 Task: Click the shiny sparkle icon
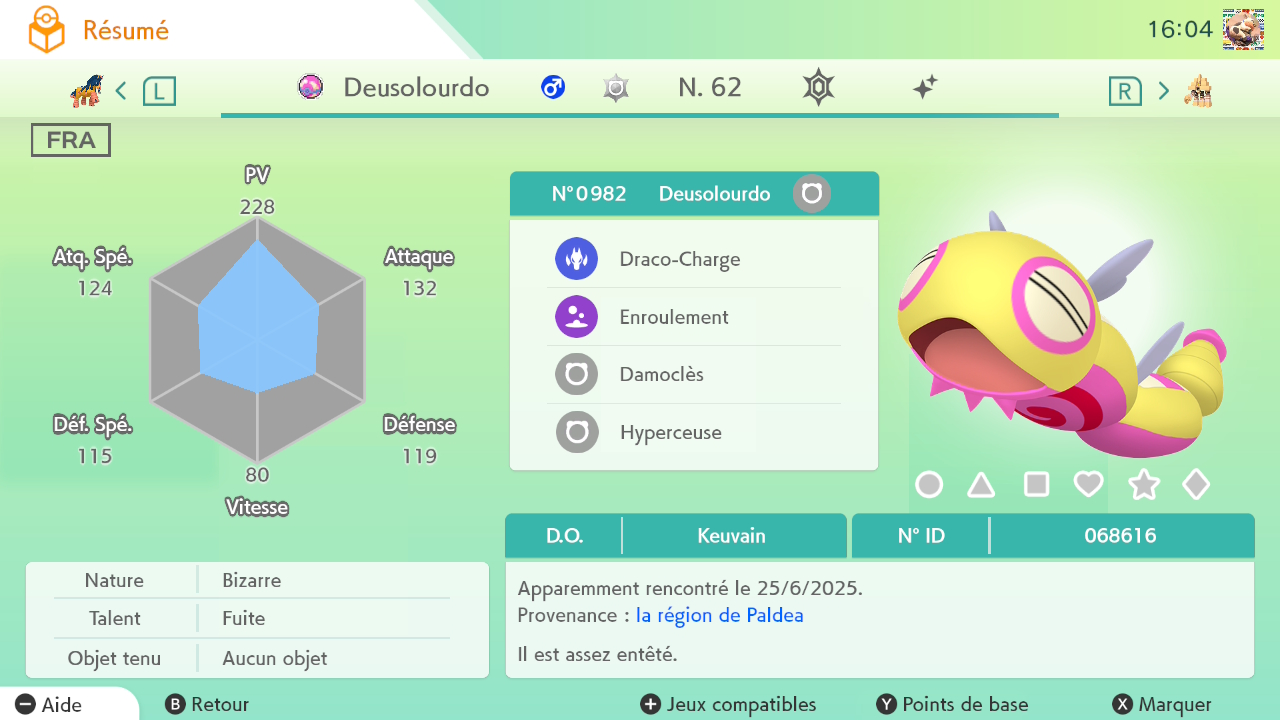[925, 88]
